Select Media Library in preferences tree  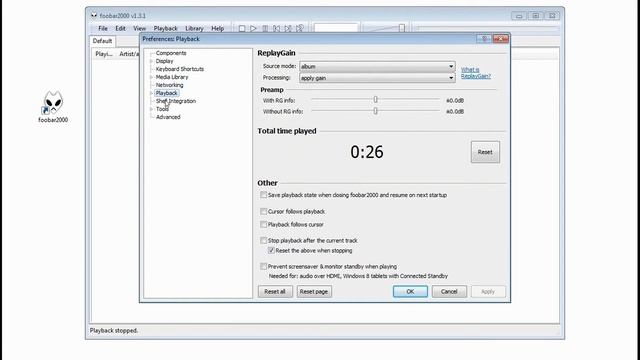[x=172, y=77]
